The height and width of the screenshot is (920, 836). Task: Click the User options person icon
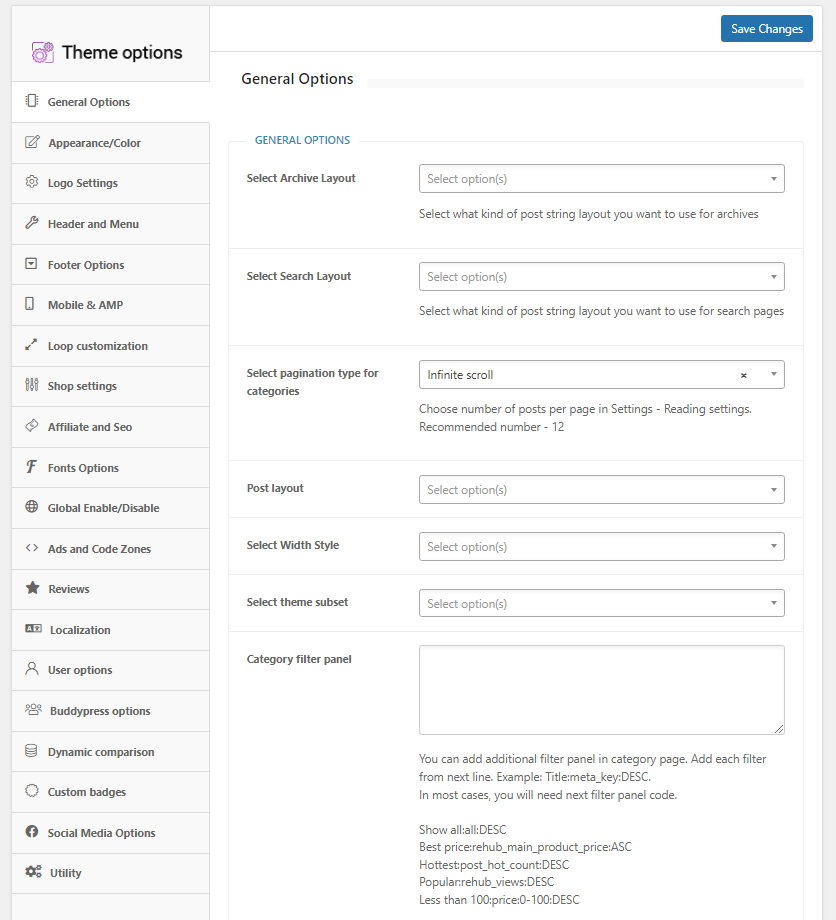pyautogui.click(x=29, y=670)
